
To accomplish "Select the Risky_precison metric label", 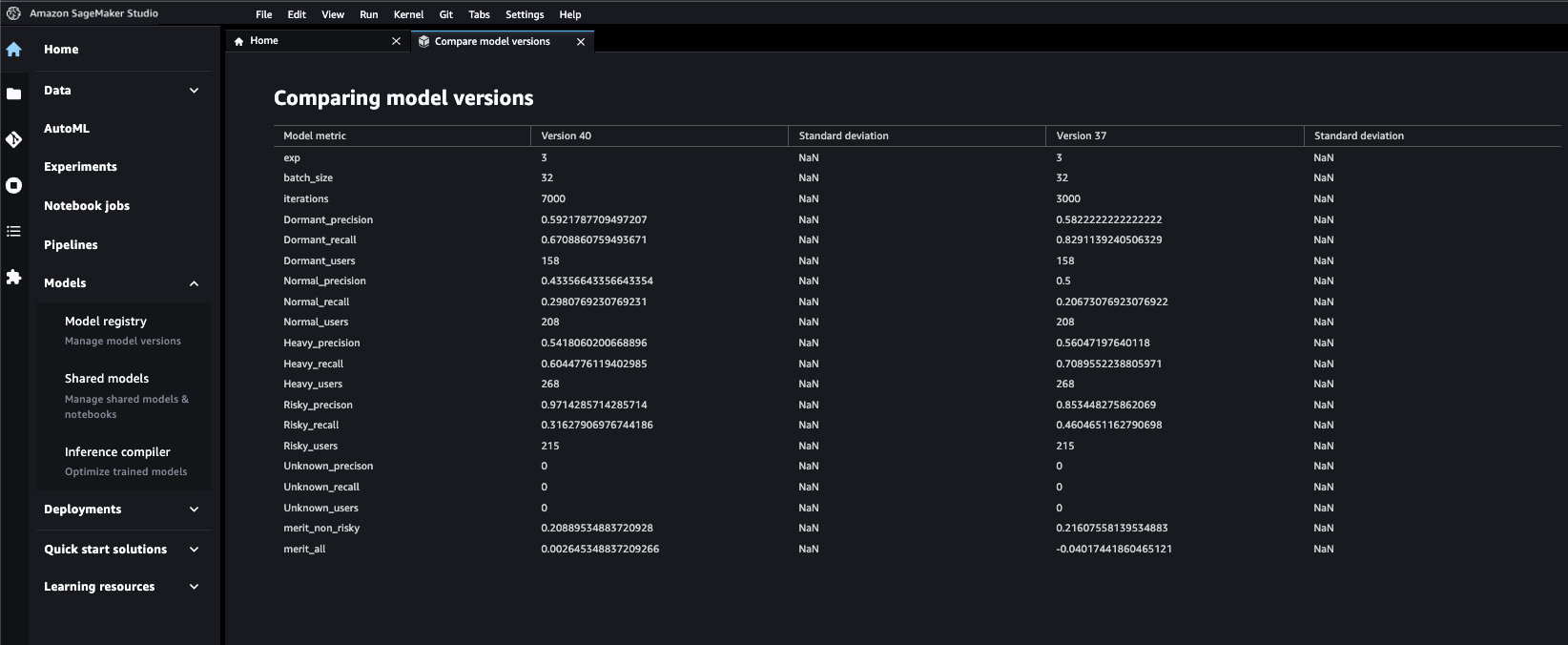I will [318, 405].
